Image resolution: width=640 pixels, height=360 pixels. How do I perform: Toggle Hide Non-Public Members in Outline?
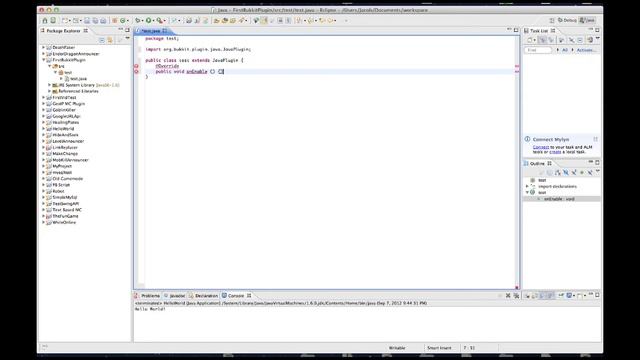(582, 173)
